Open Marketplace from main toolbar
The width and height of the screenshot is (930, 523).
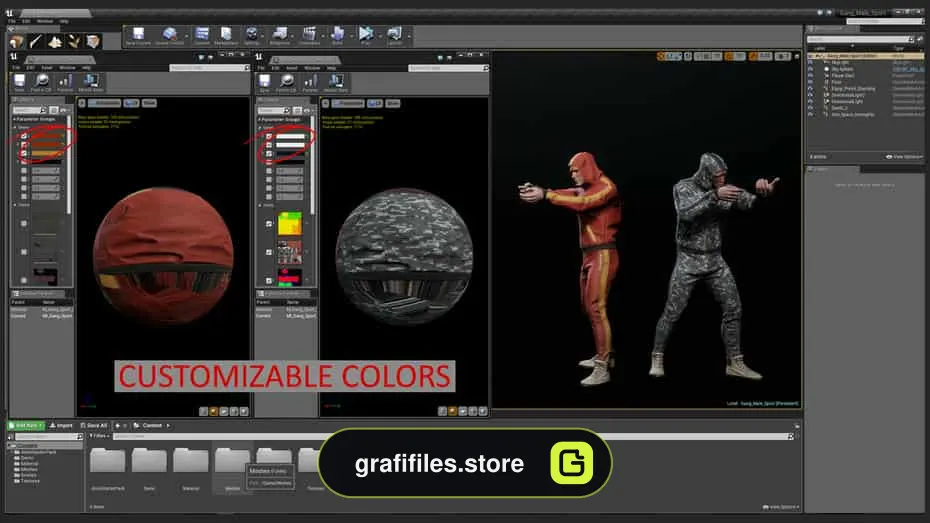[x=226, y=36]
